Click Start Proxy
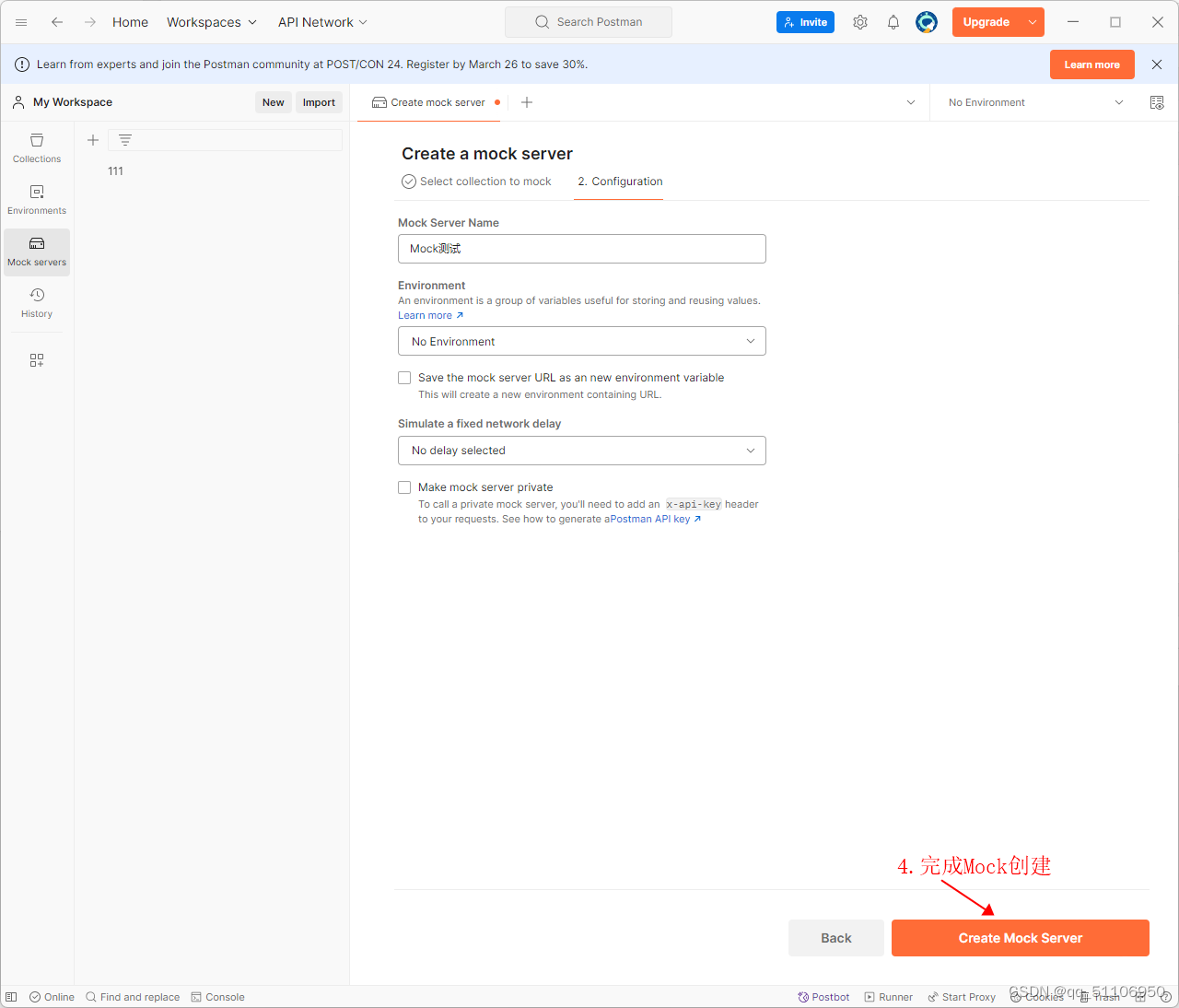This screenshot has width=1179, height=1008. tap(962, 997)
